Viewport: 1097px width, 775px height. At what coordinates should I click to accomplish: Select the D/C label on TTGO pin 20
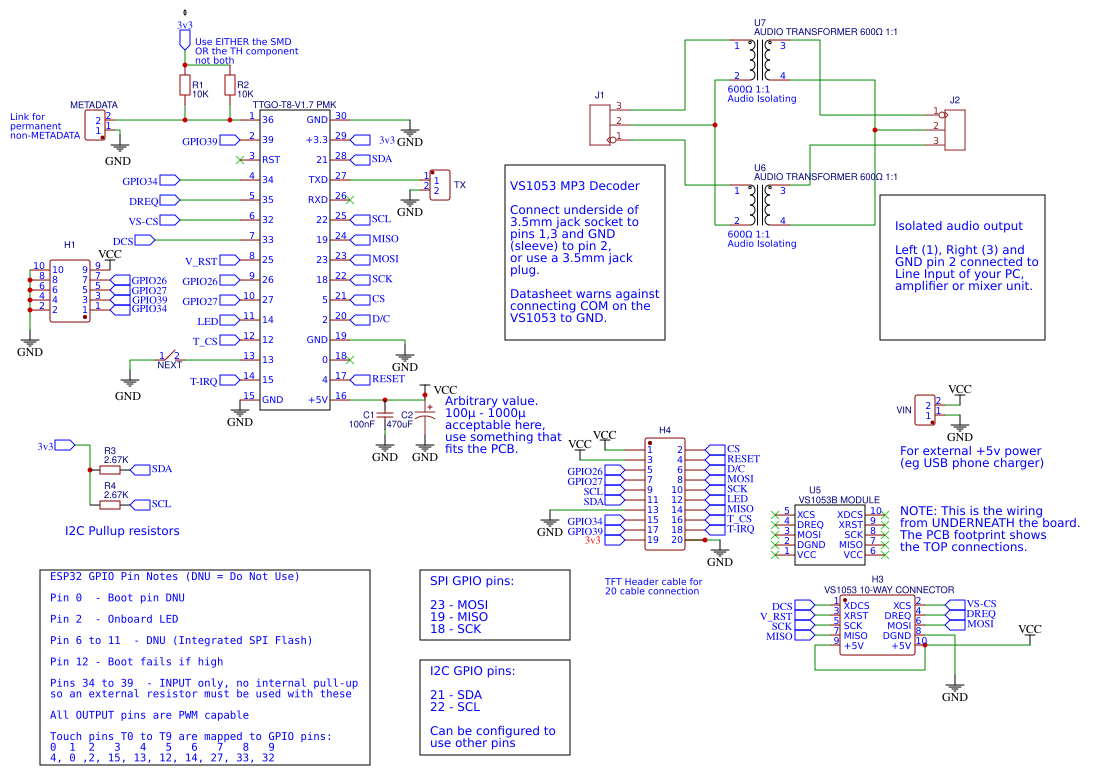coord(371,319)
